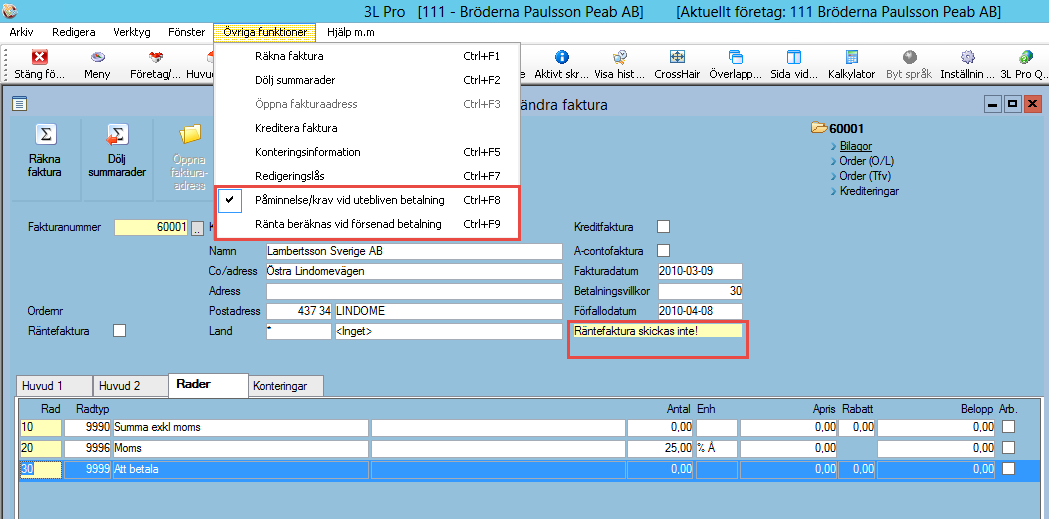
Task: Click the Fakturadatum field 2010-03-09
Action: point(700,272)
